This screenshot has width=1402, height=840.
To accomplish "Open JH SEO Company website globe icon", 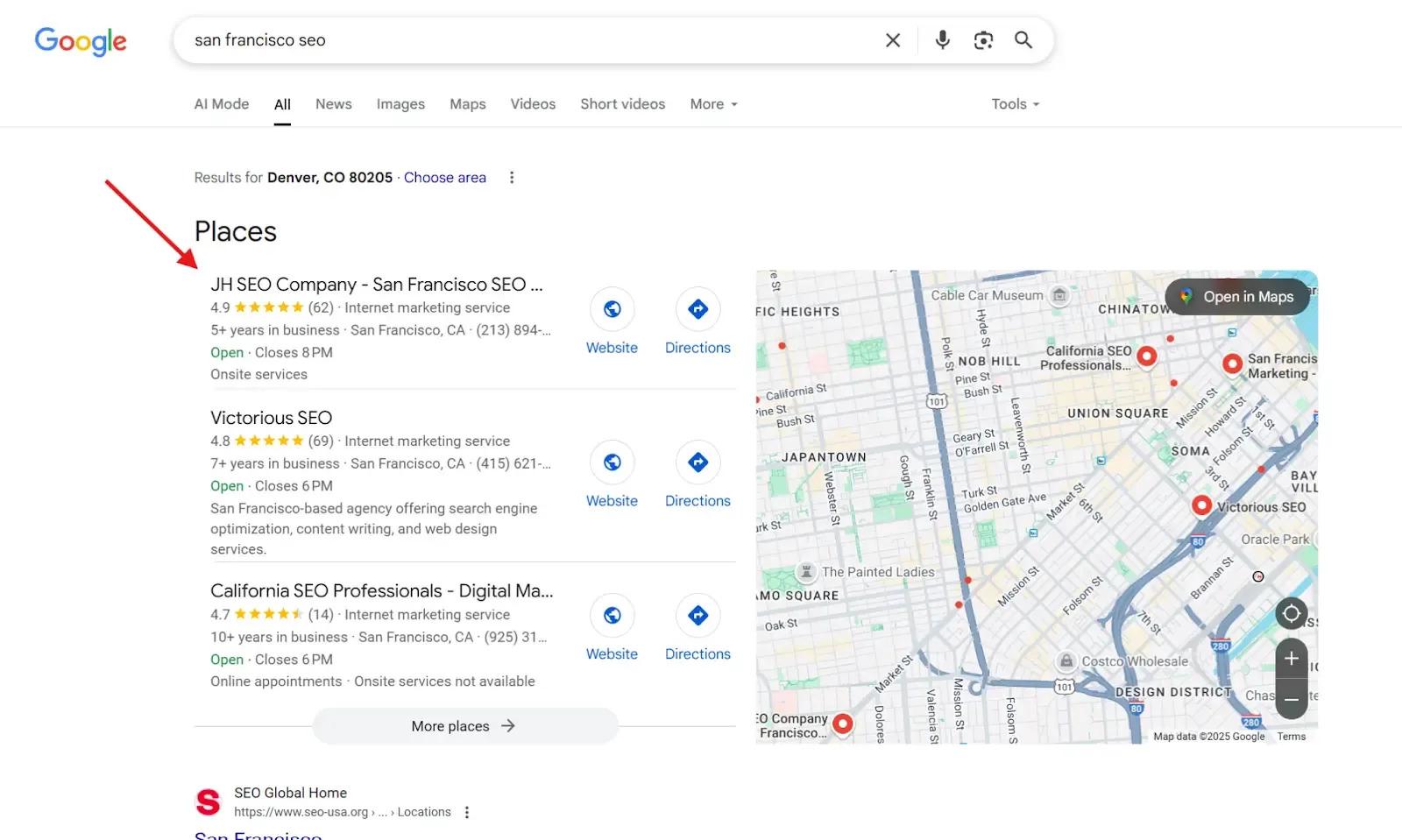I will point(612,309).
